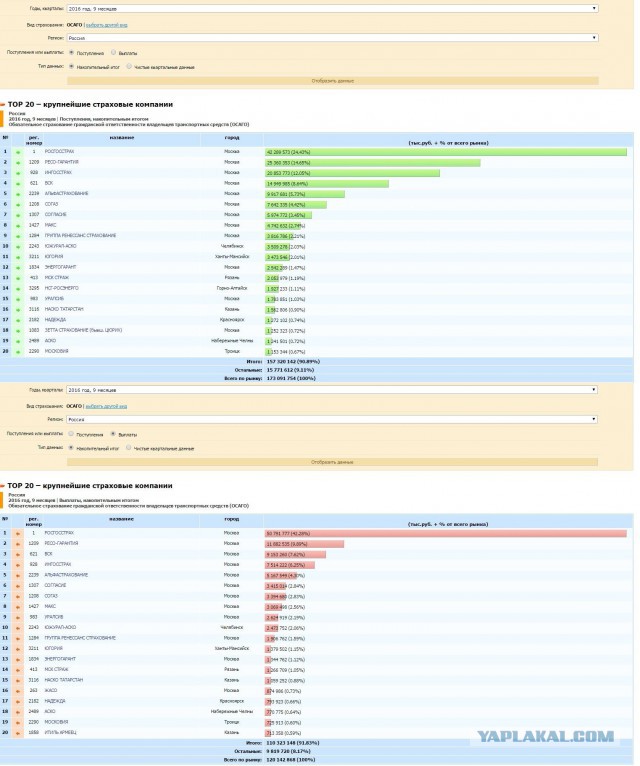The height and width of the screenshot is (766, 640).
Task: Click рег. номер column header in premiums table
Action: pyautogui.click(x=34, y=140)
